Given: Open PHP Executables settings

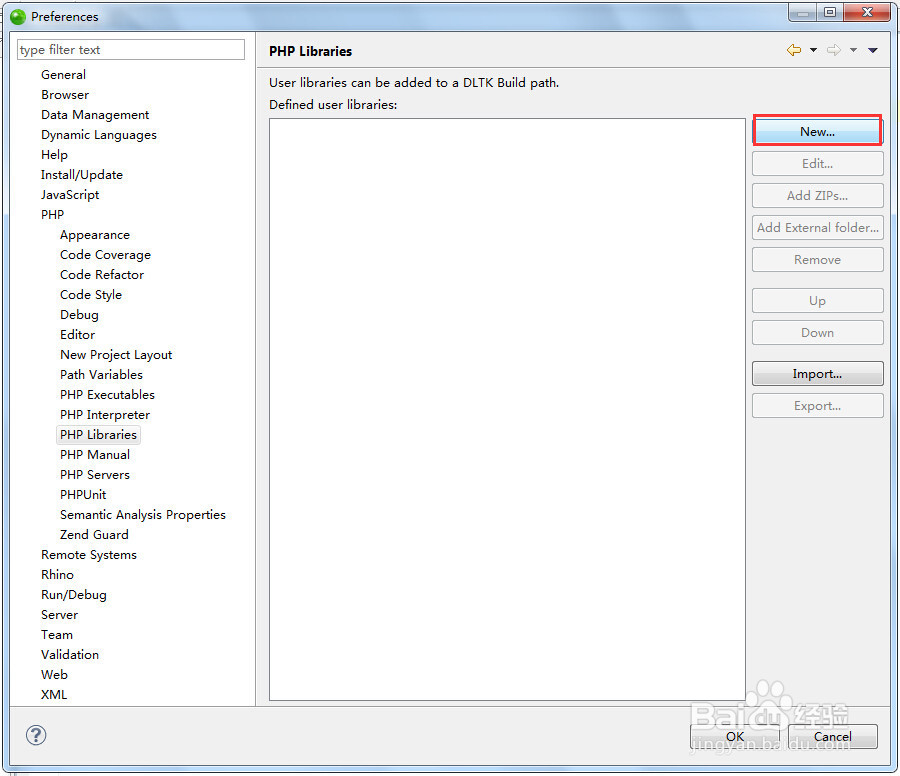Looking at the screenshot, I should (x=107, y=395).
